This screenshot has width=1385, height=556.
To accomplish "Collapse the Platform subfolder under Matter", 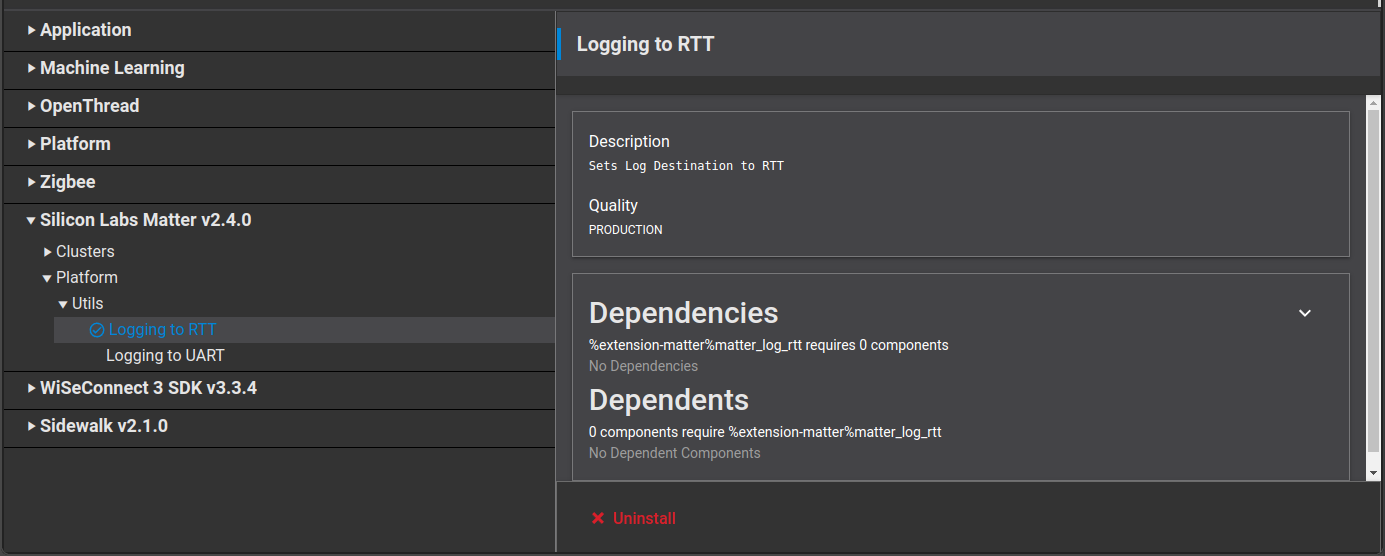I will coord(48,278).
